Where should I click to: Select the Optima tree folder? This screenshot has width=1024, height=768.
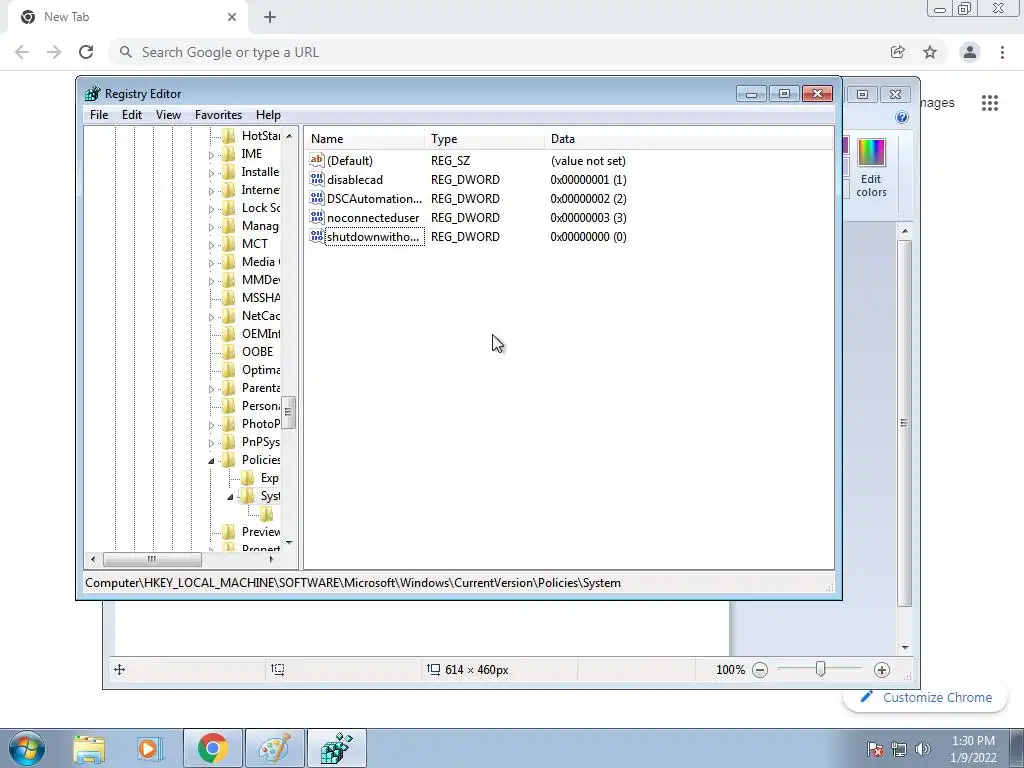(260, 370)
